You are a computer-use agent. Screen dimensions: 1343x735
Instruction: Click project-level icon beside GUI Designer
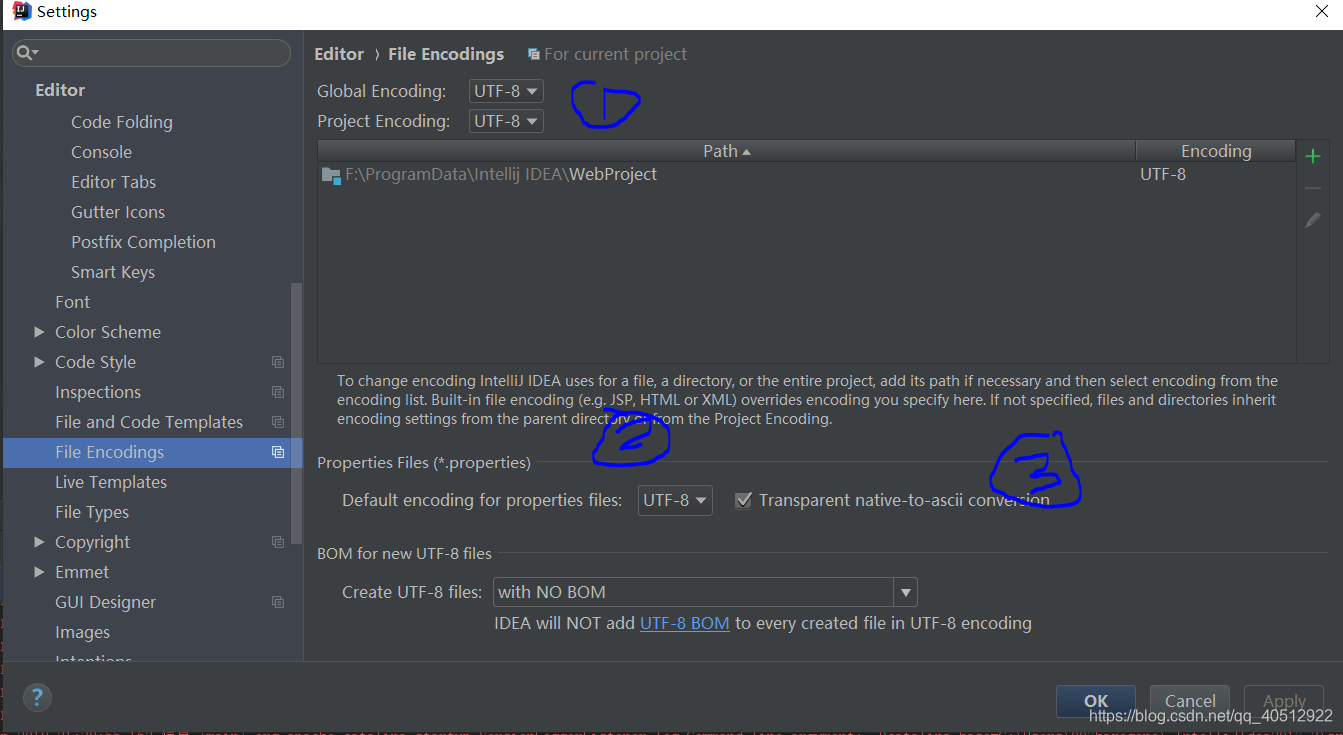(278, 602)
